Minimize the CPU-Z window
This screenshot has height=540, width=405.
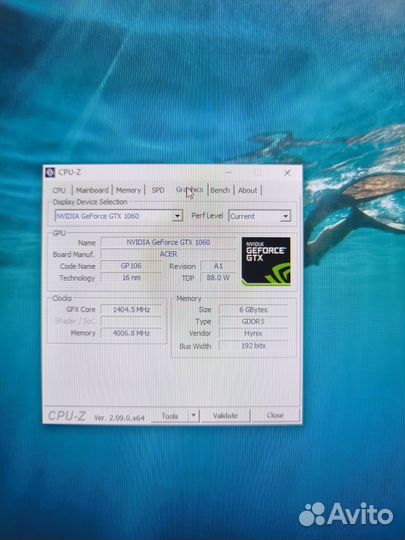coord(229,173)
